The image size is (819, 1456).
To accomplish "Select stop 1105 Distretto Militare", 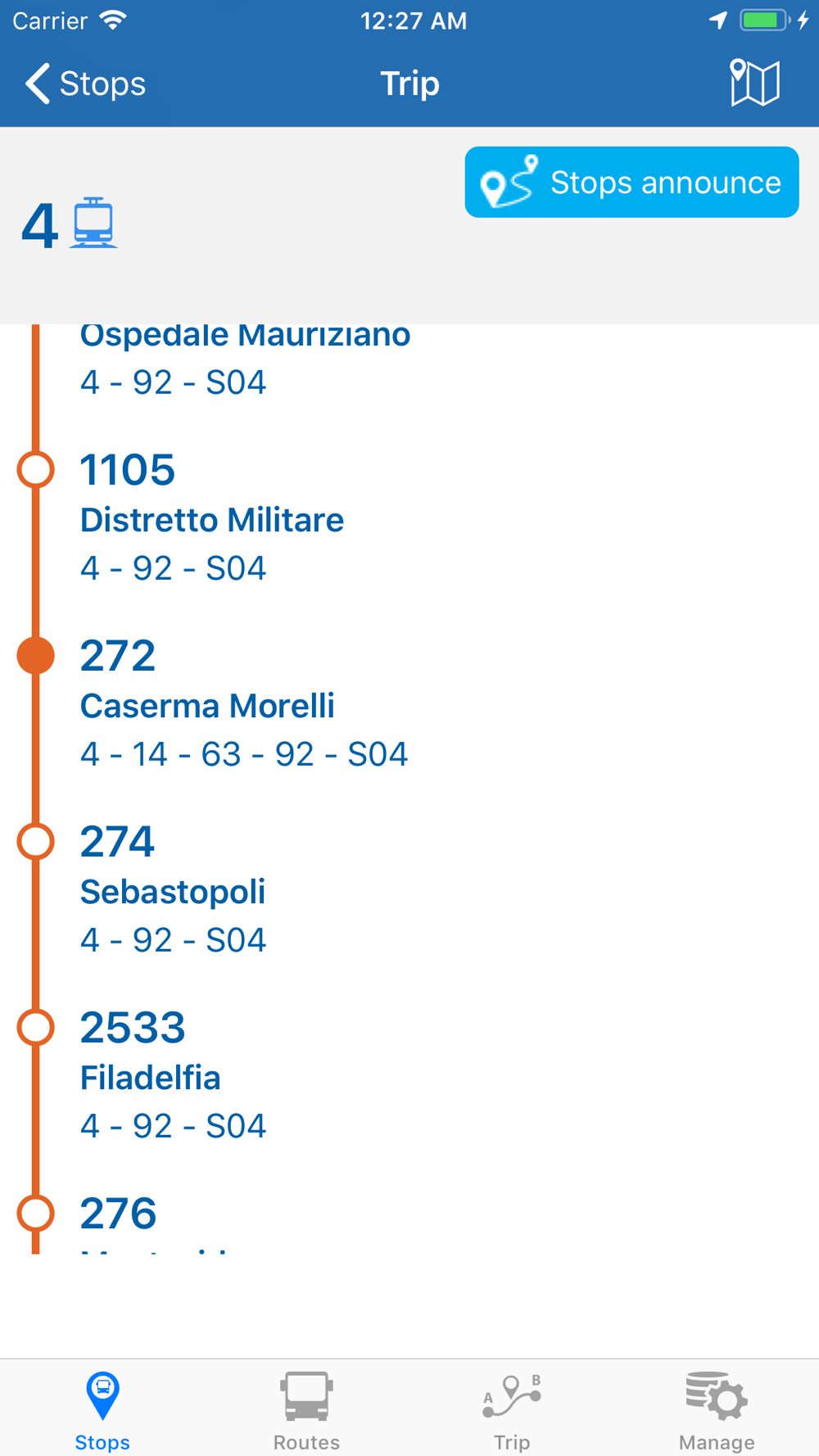I will 409,518.
